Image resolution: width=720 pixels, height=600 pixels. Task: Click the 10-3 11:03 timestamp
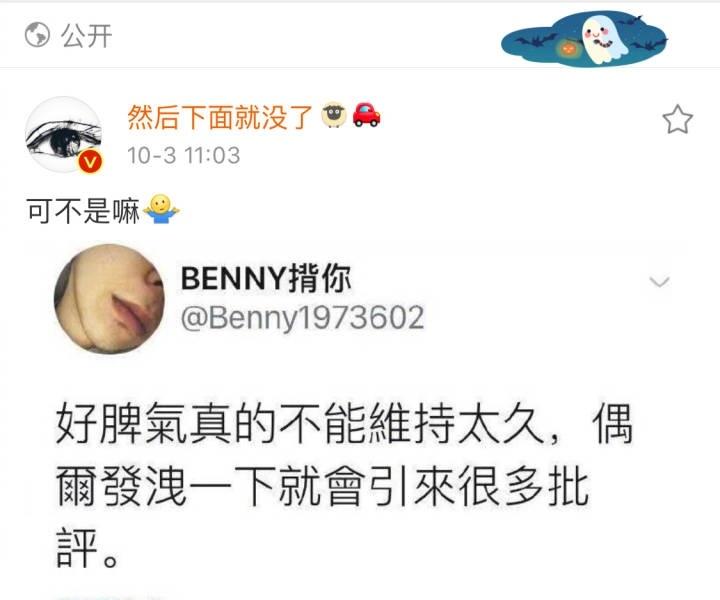[x=184, y=155]
